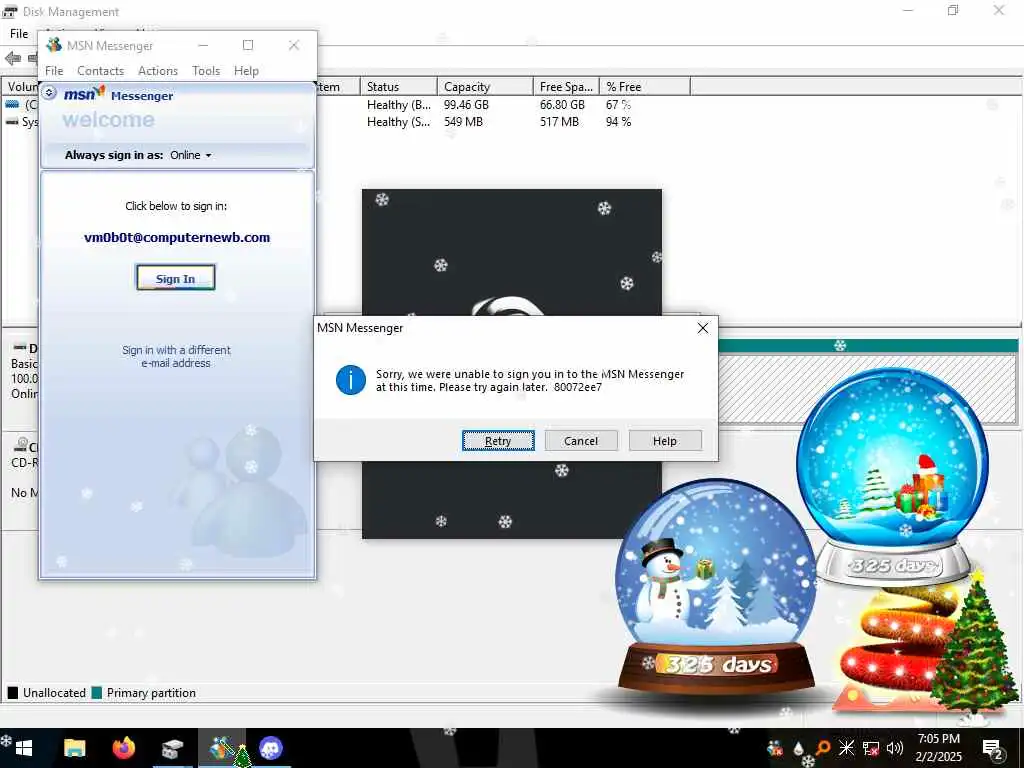This screenshot has width=1024, height=768.
Task: Open the MSN Messenger Contacts menu
Action: pos(100,71)
